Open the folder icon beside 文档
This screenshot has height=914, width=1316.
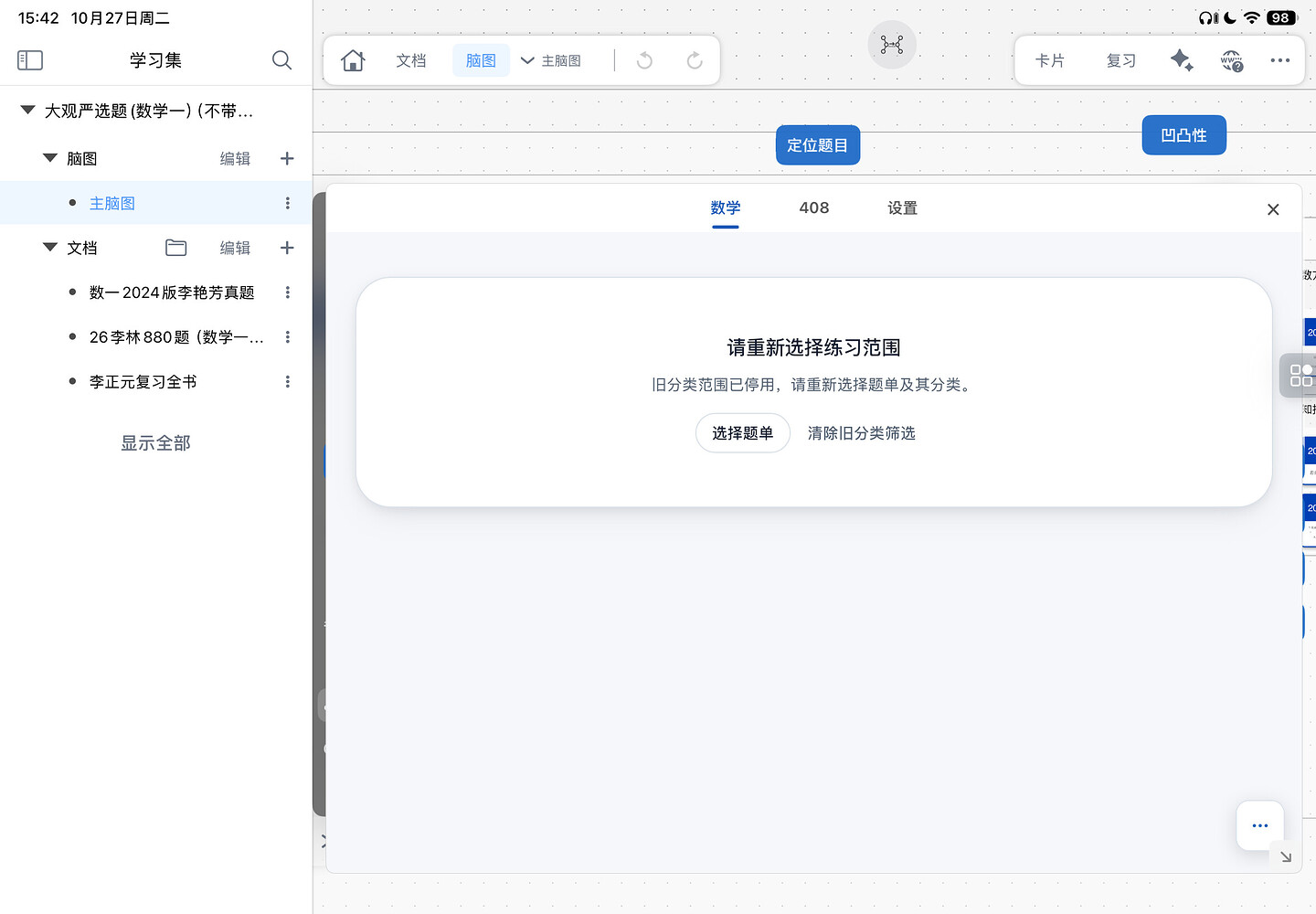[x=176, y=248]
